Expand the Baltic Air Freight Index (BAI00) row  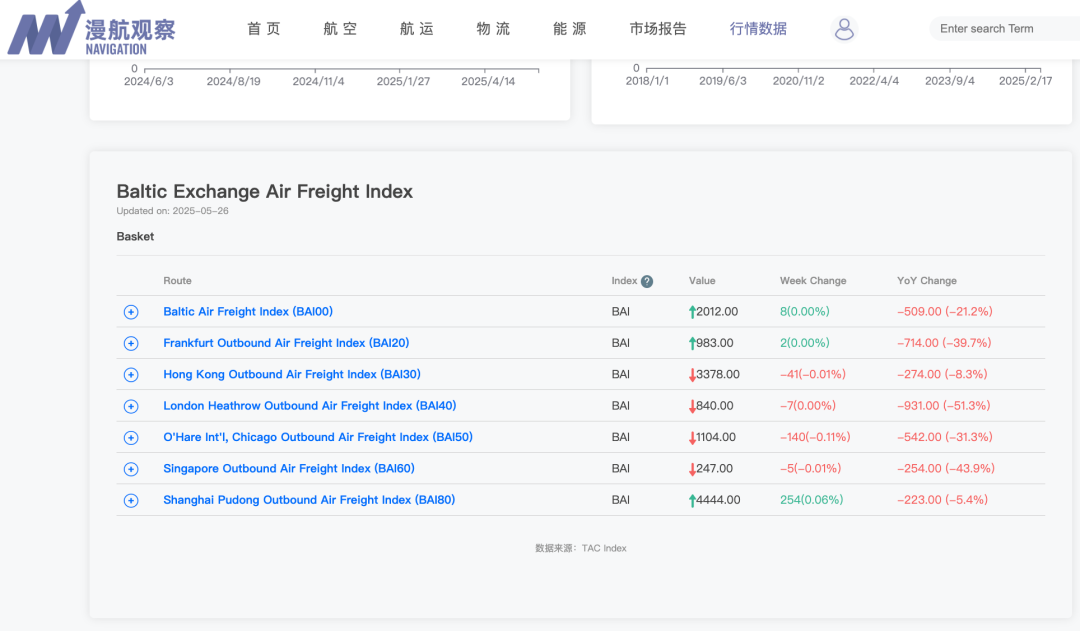(x=131, y=312)
